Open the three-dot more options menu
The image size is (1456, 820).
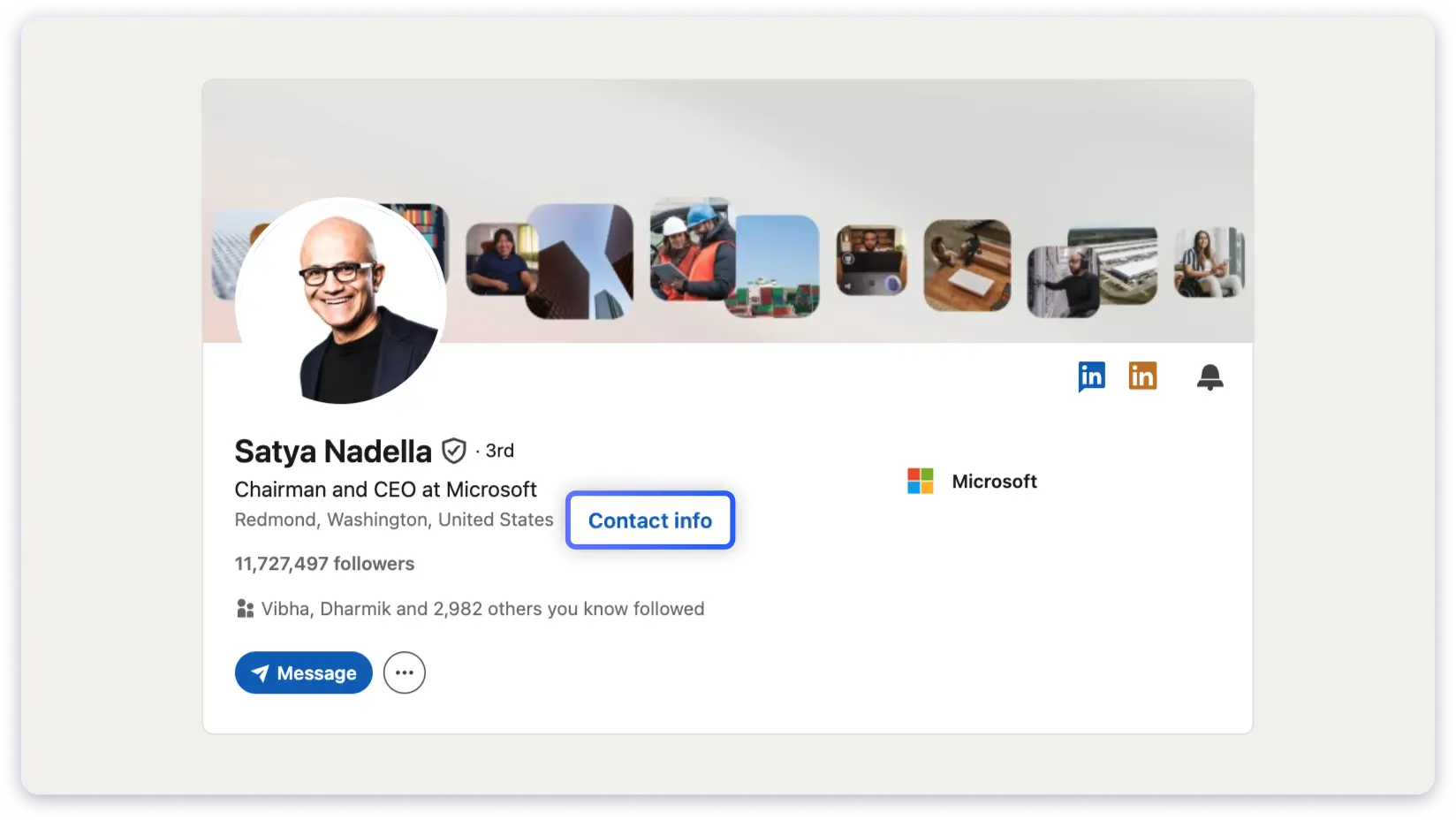click(404, 672)
